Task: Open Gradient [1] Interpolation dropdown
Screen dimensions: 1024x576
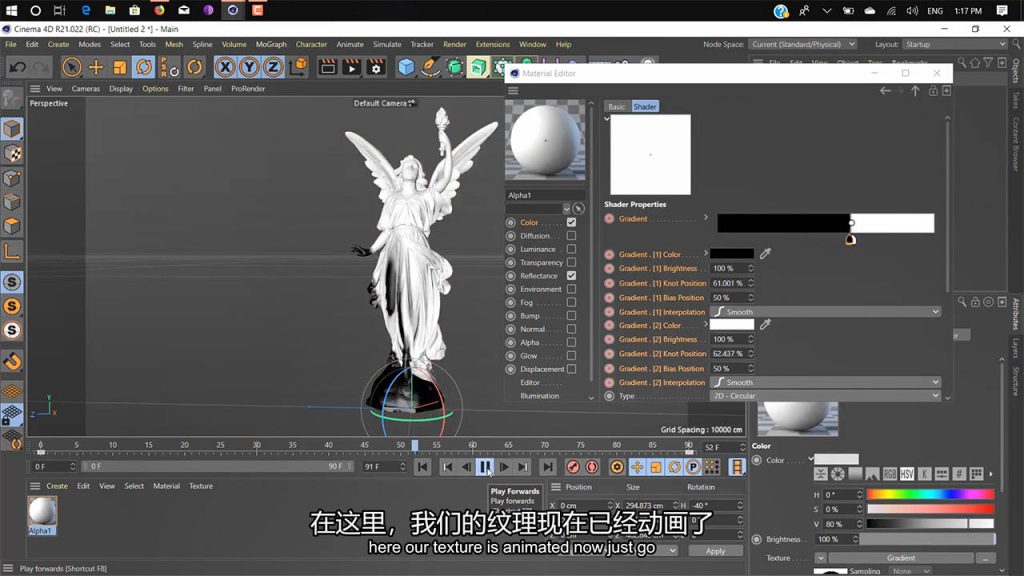Action: pos(825,312)
